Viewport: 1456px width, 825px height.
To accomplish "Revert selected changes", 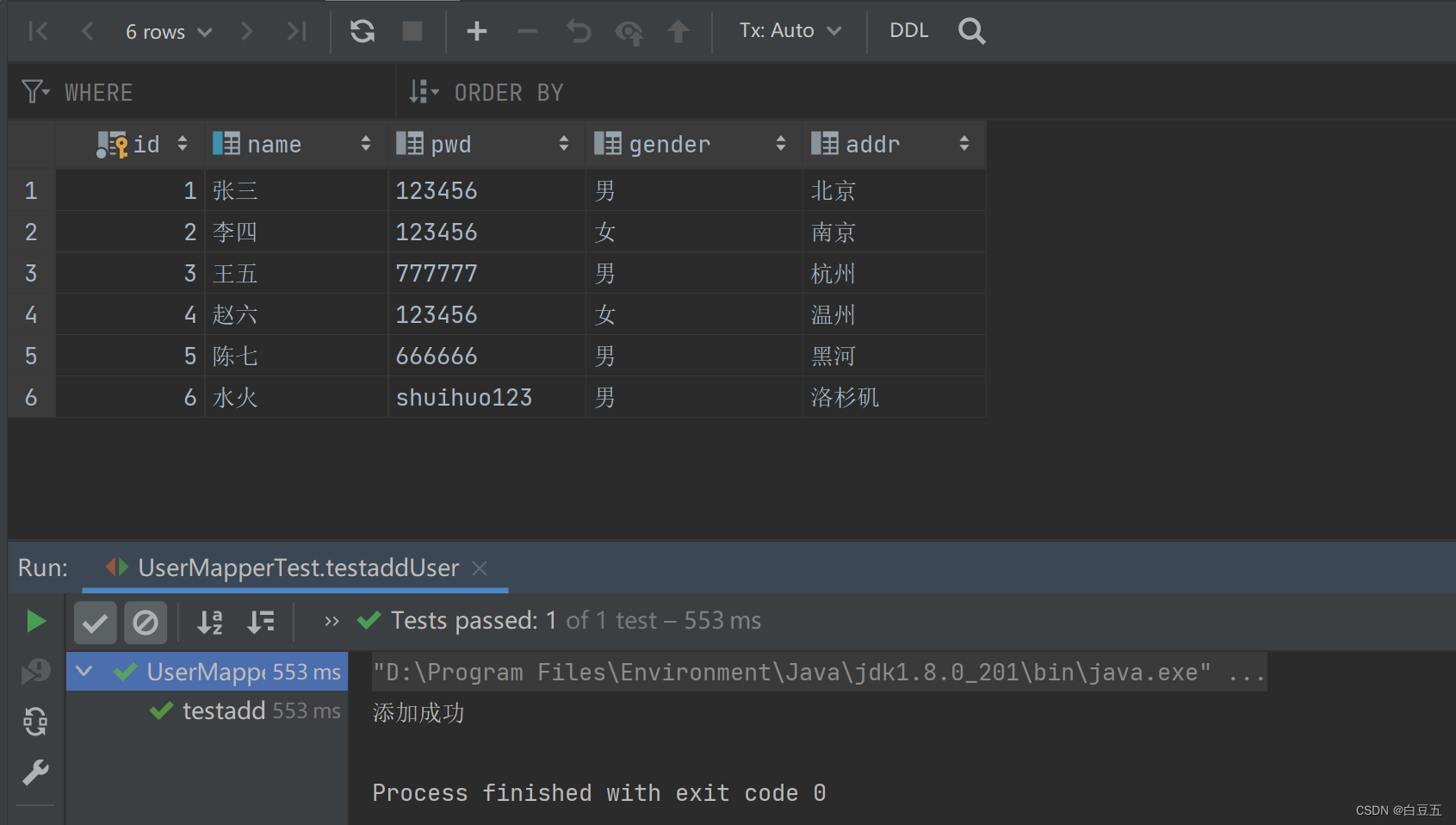I will click(579, 32).
